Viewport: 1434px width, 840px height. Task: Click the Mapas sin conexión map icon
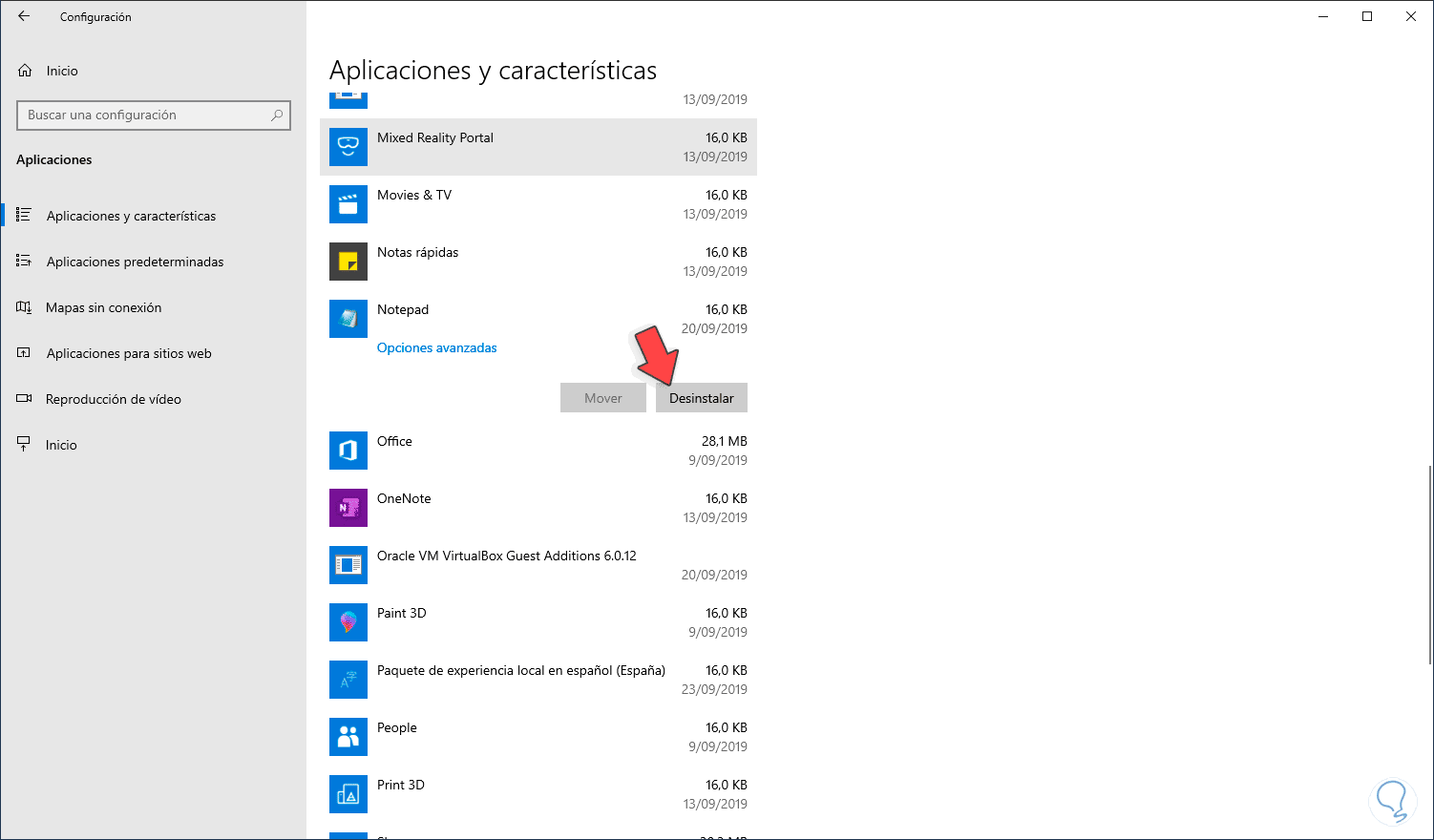click(24, 307)
